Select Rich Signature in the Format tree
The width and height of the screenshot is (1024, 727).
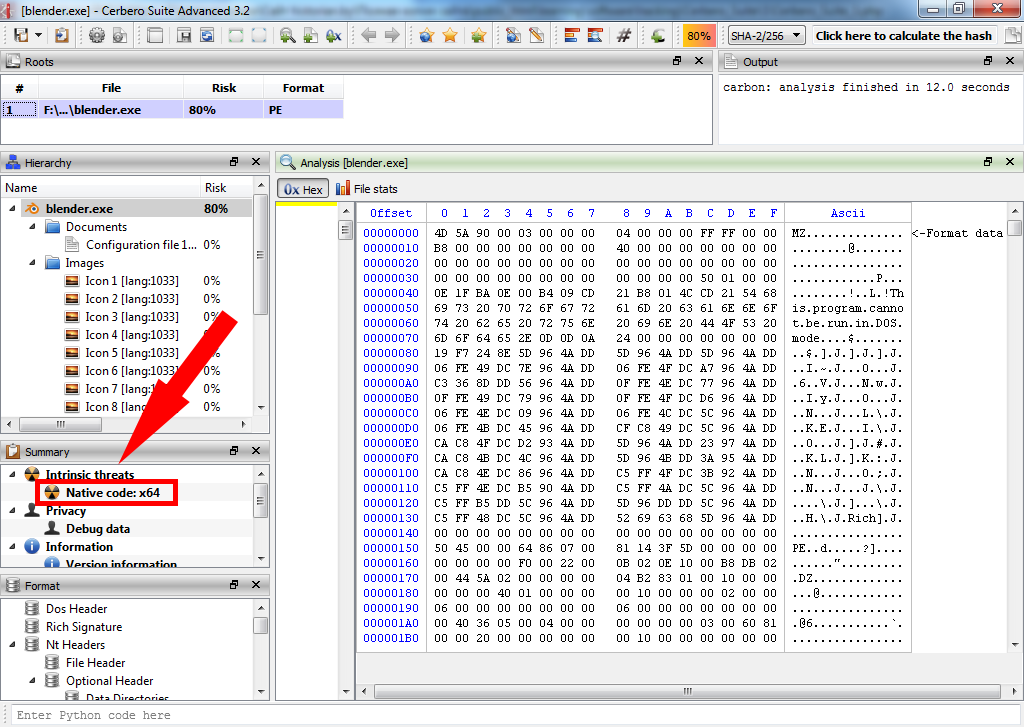[x=84, y=627]
